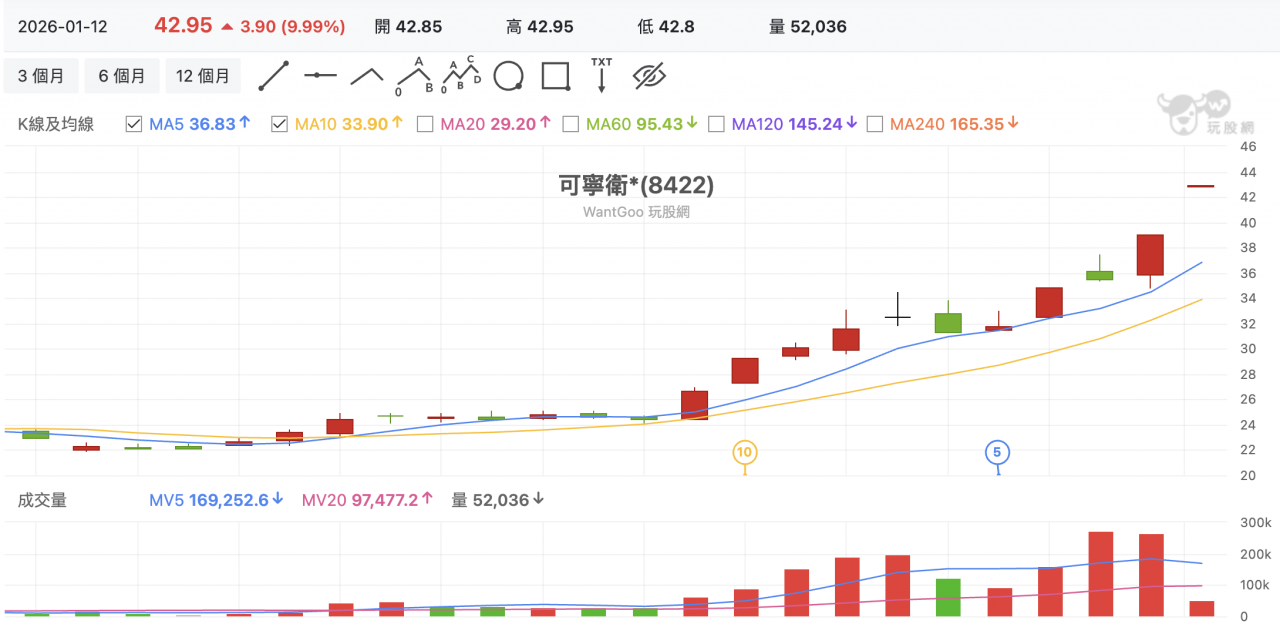Uncheck the MA10 moving average checkbox
The height and width of the screenshot is (624, 1280).
(x=280, y=124)
